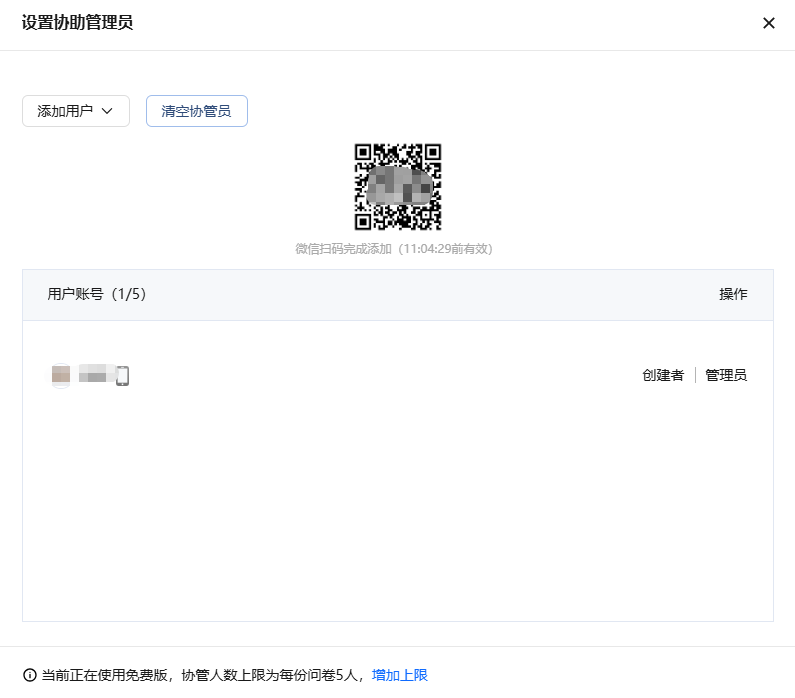The height and width of the screenshot is (698, 795).
Task: Click the 增加上限 link
Action: (400, 675)
